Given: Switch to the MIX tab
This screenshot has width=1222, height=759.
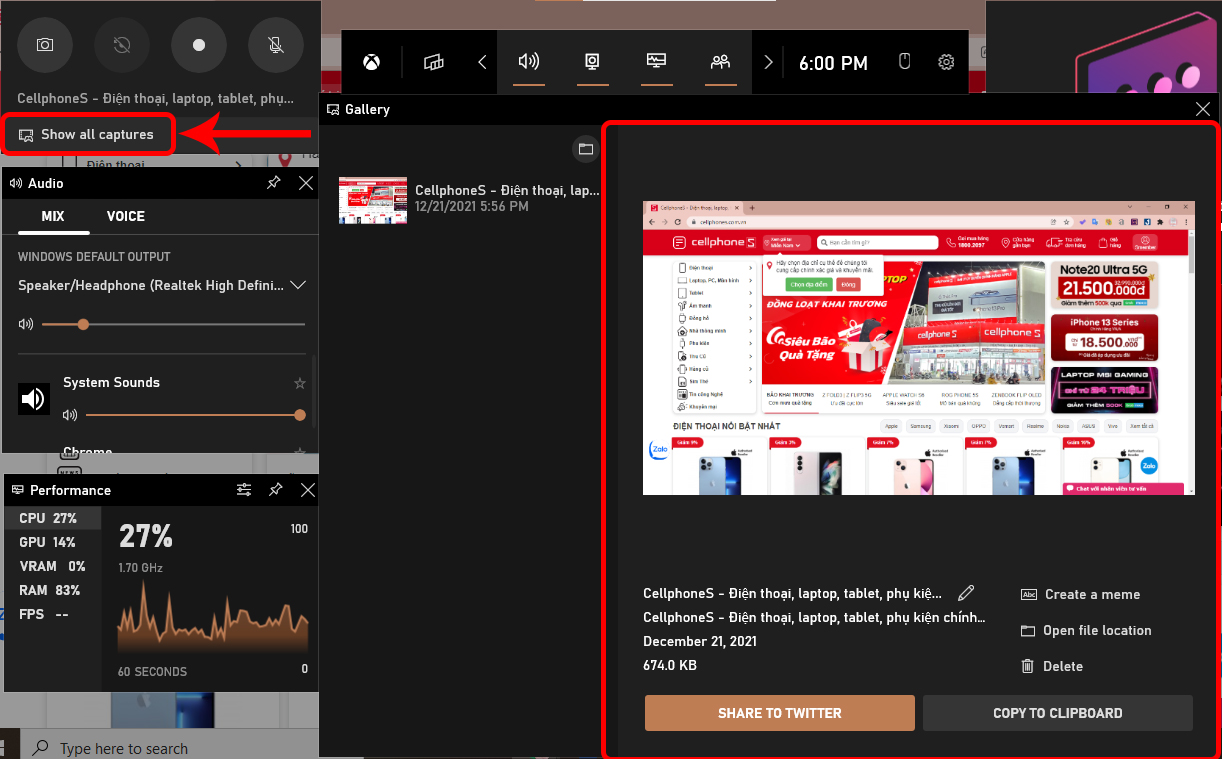Looking at the screenshot, I should [x=53, y=216].
